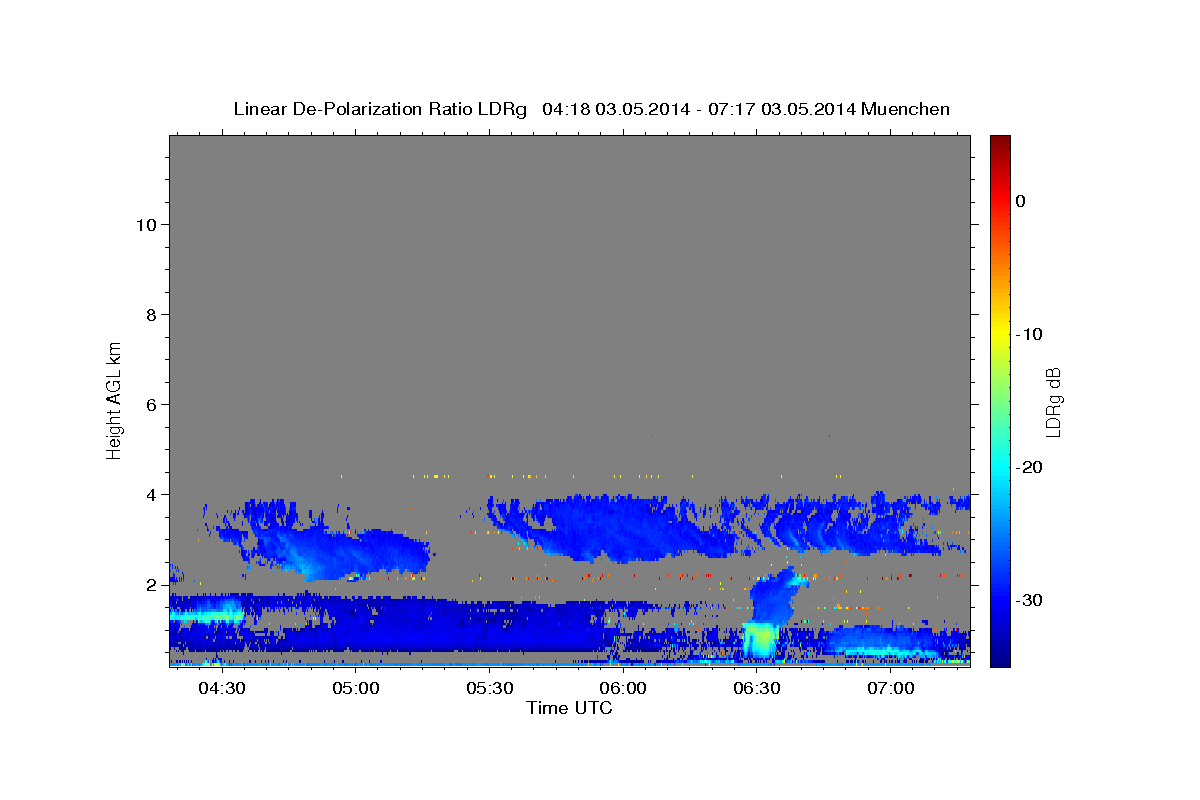Click the cyan streak at 04:30
This screenshot has width=1200, height=800.
pyautogui.click(x=207, y=616)
